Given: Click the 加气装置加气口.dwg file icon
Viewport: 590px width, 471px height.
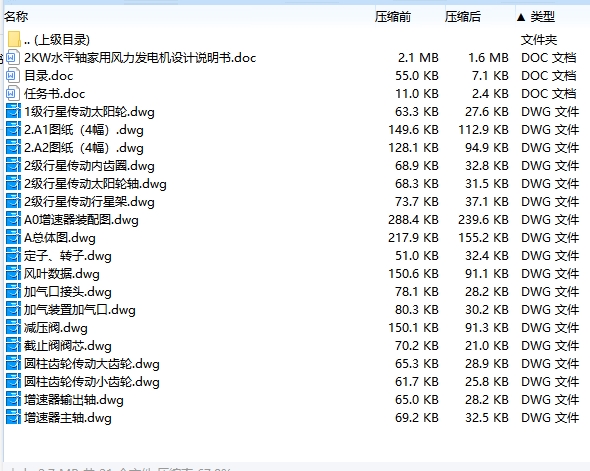Looking at the screenshot, I should [x=14, y=310].
